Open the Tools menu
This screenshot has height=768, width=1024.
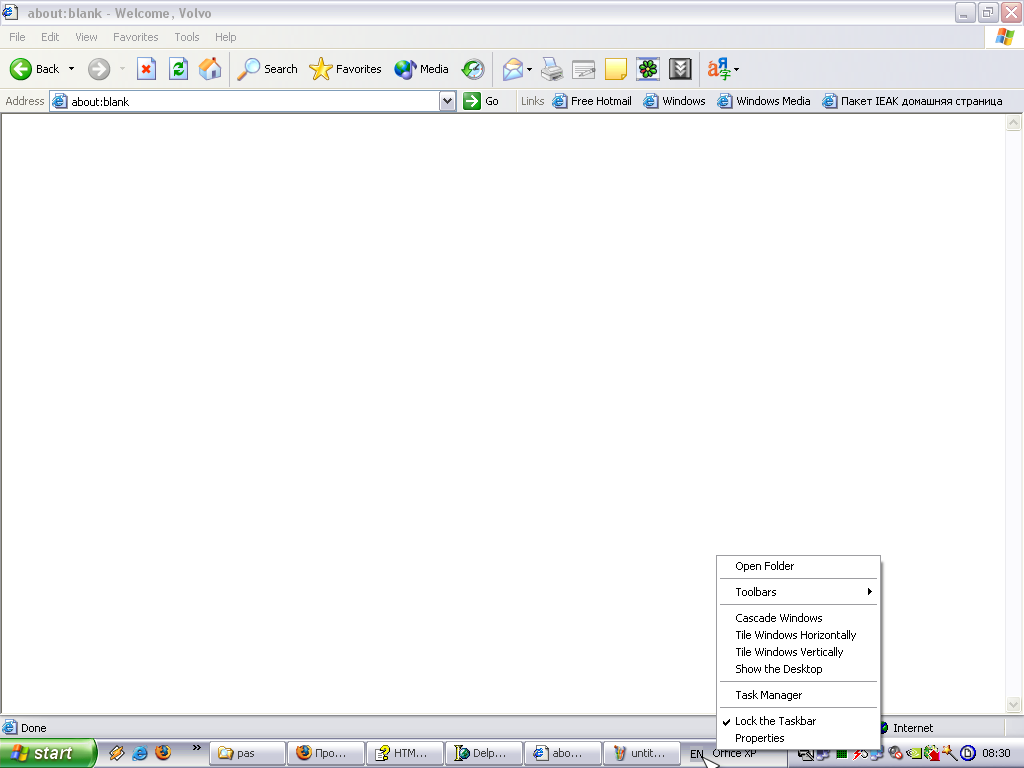(x=187, y=37)
